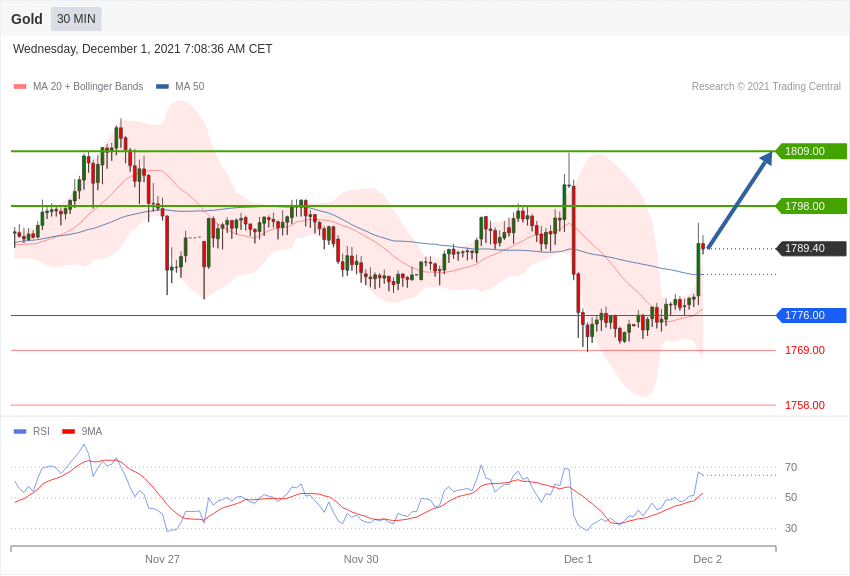Viewport: 850px width, 576px height.
Task: Click the Nov 30 date axis label
Action: (361, 559)
